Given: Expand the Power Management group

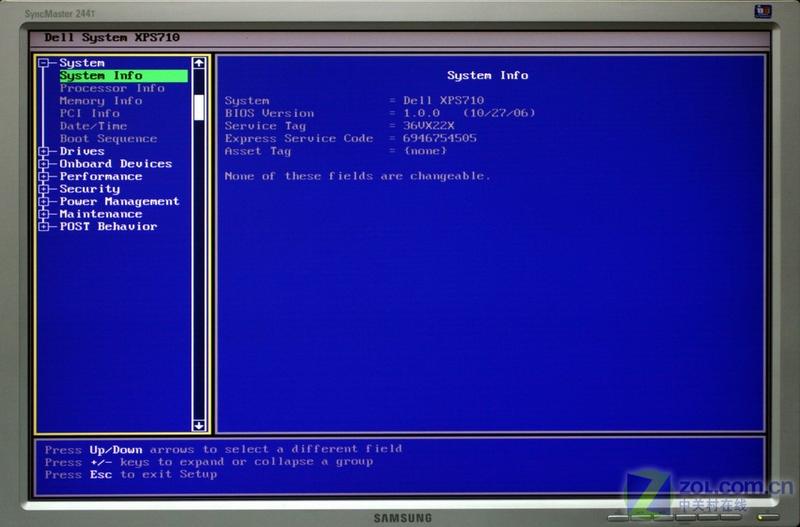Looking at the screenshot, I should 44,202.
